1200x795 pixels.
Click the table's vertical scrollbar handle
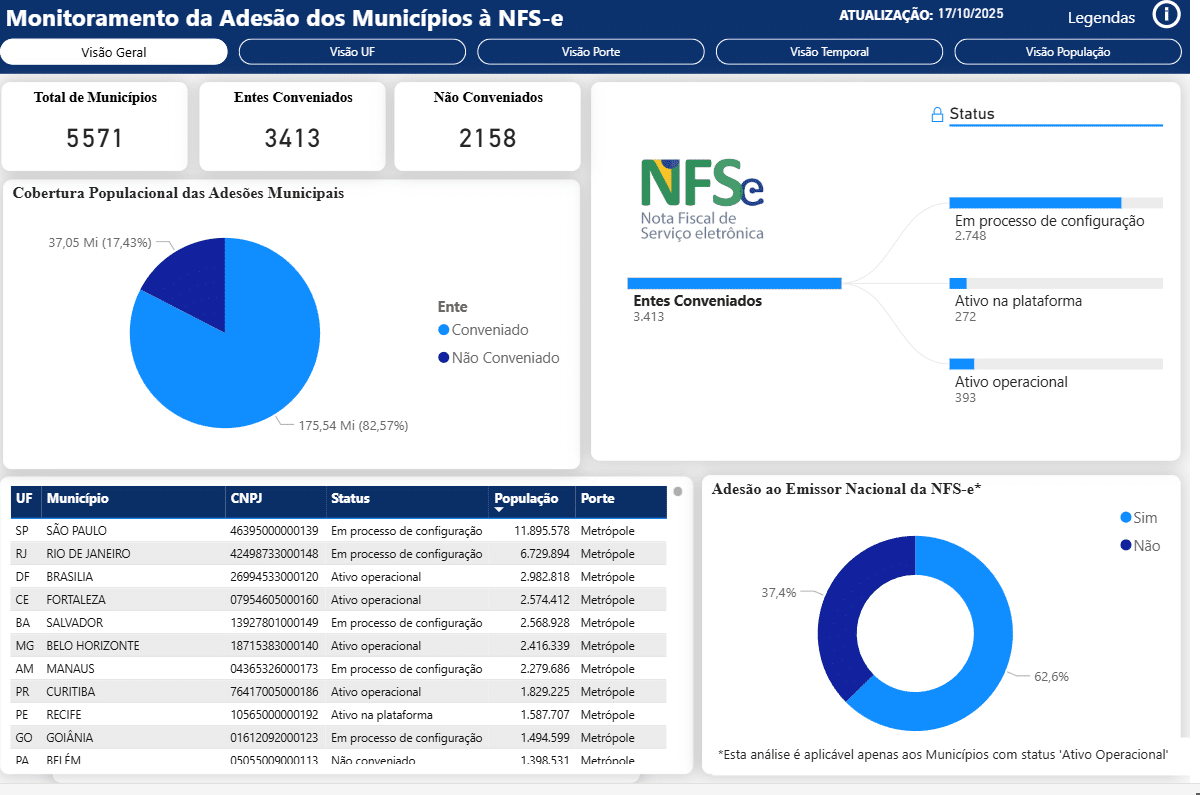pos(678,492)
